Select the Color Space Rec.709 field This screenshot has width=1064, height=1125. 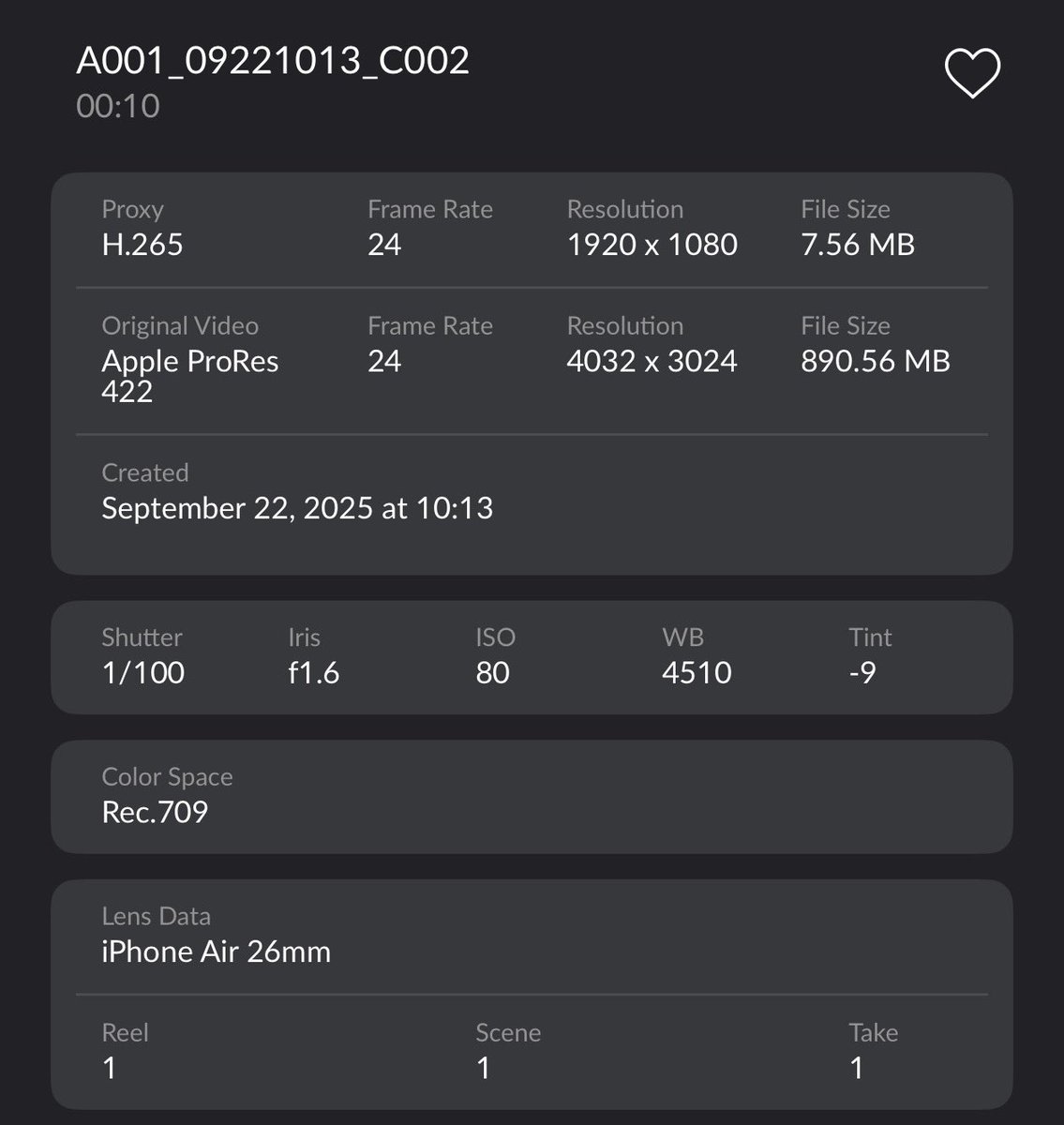[532, 796]
